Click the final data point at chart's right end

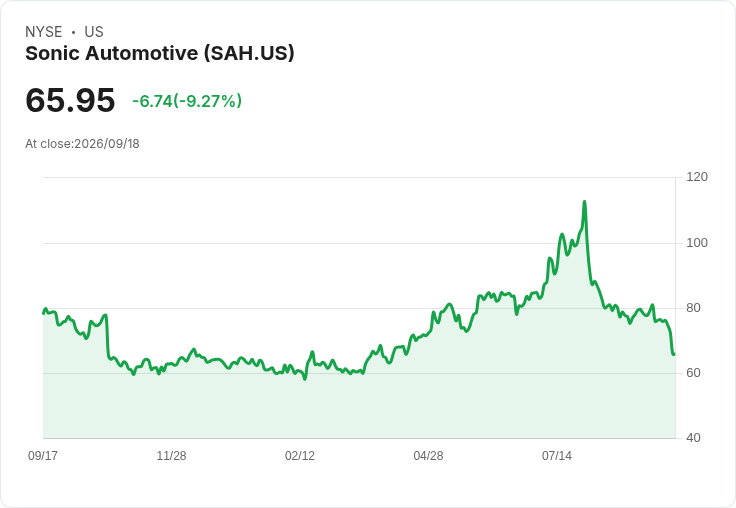click(674, 354)
